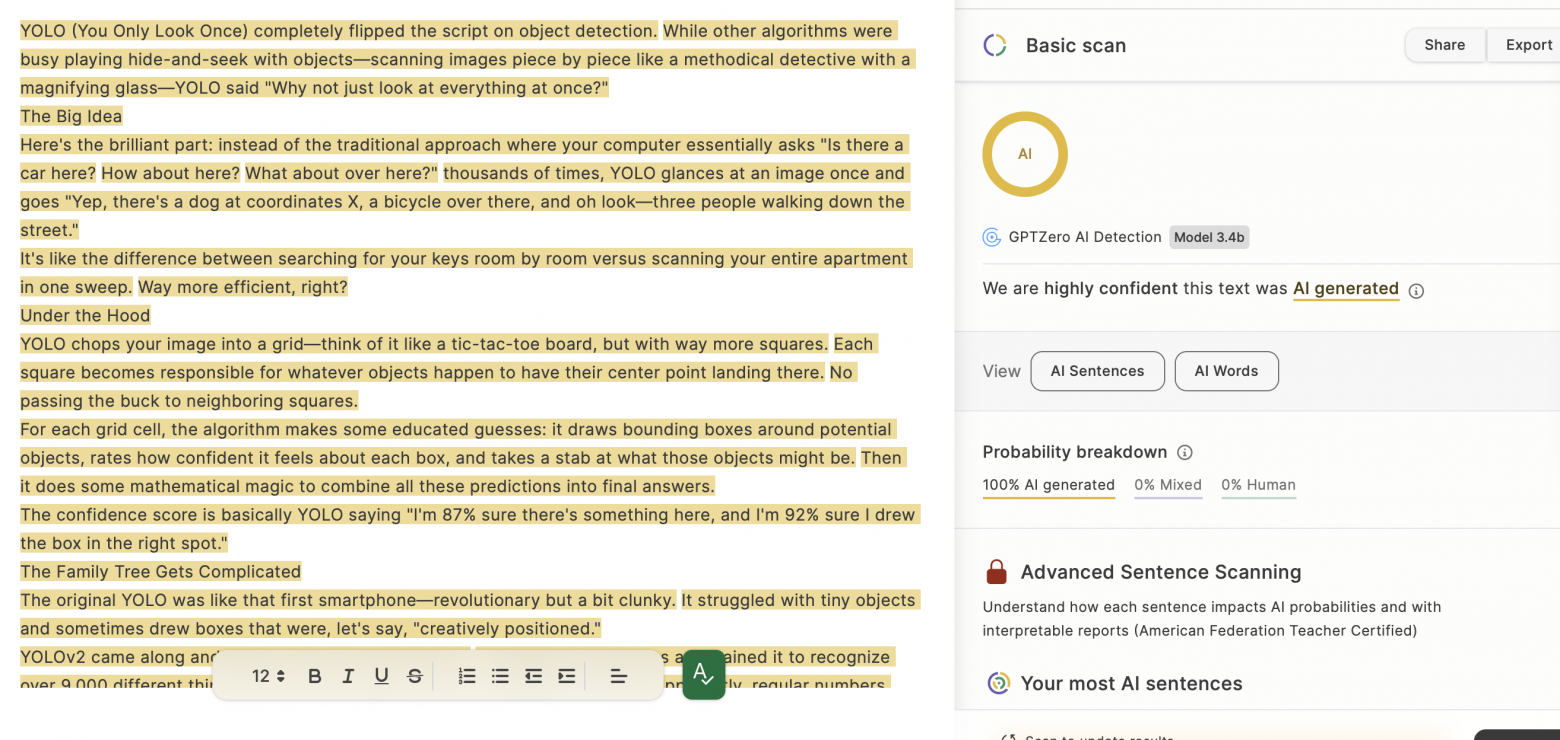Click info icon beside AI generated

[1416, 291]
